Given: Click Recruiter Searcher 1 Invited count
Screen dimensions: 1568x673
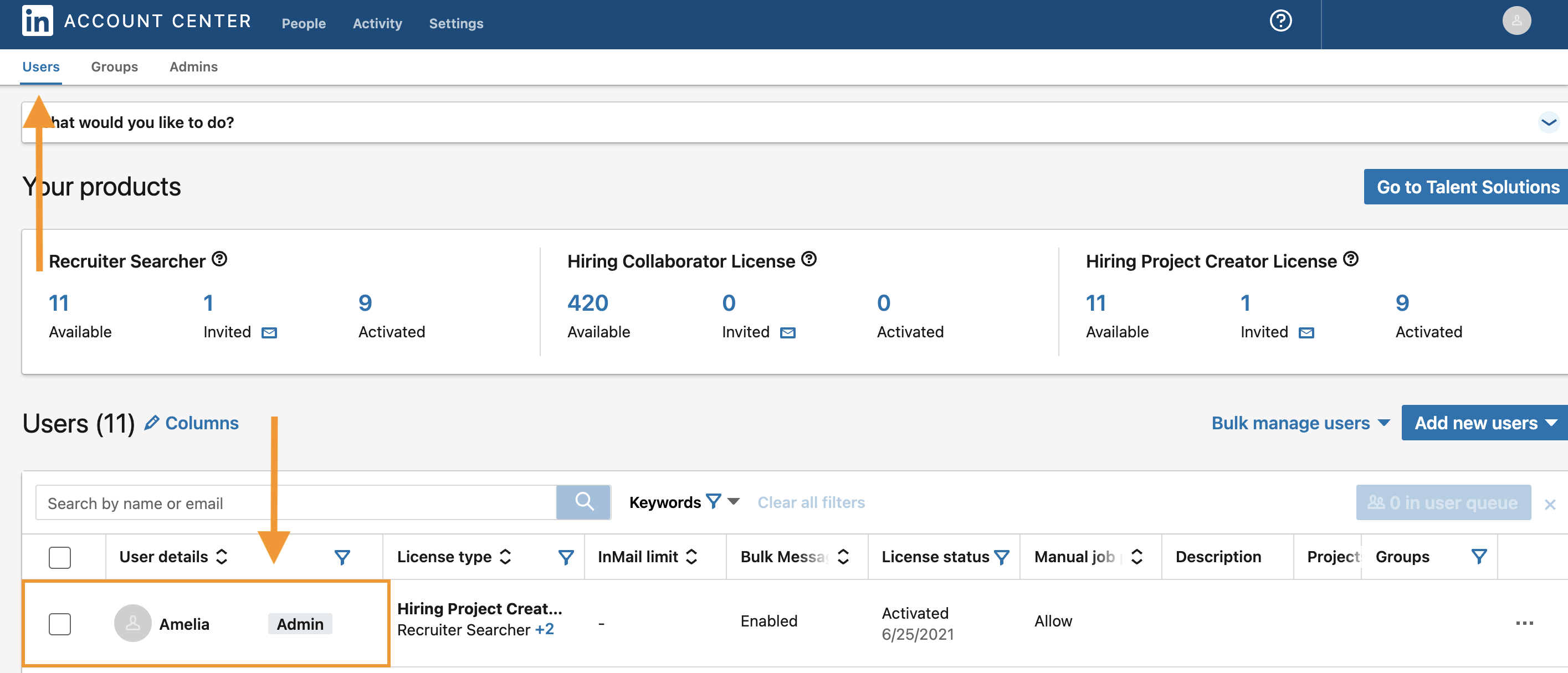Looking at the screenshot, I should point(209,302).
